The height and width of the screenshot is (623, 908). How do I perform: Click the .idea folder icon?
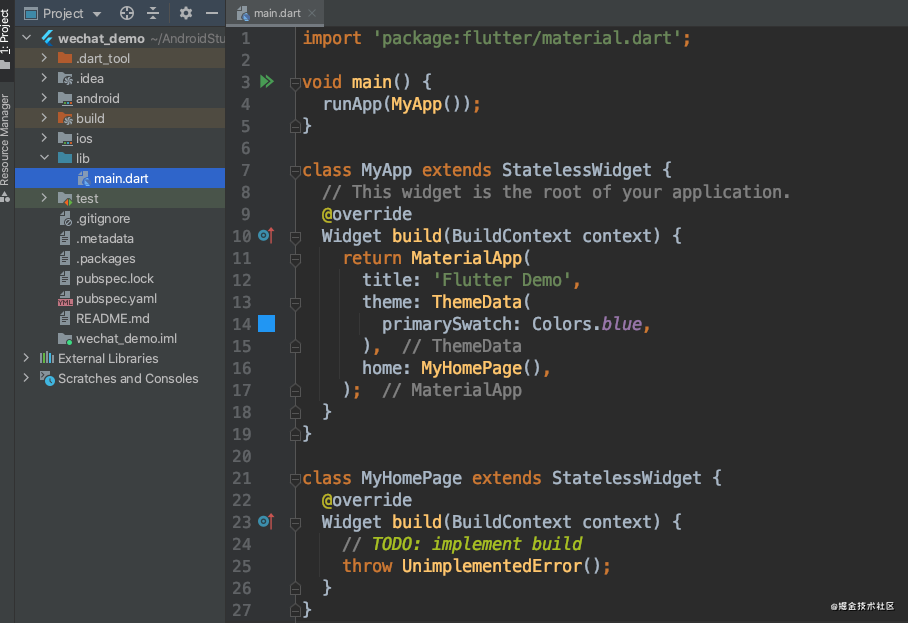coord(65,78)
